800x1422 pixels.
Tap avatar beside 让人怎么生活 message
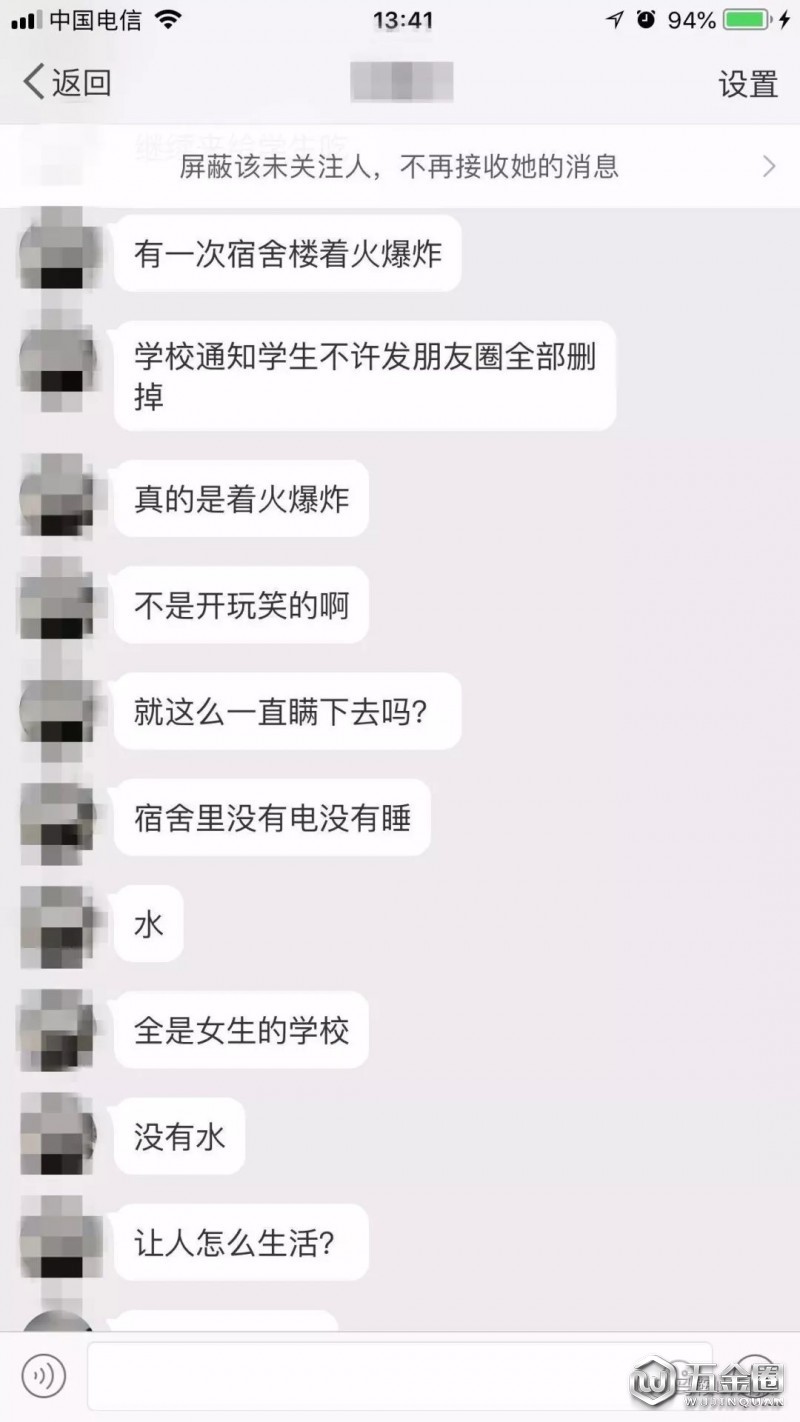pos(59,1243)
